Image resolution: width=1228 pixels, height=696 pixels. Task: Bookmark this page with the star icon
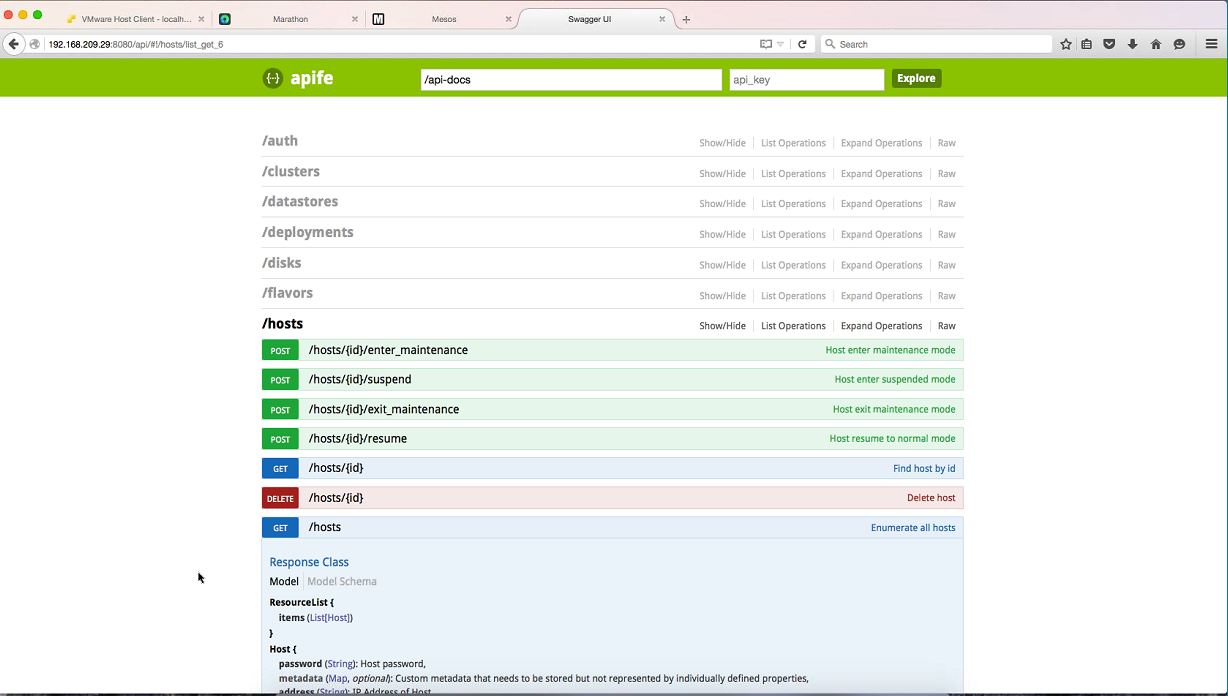point(1066,44)
